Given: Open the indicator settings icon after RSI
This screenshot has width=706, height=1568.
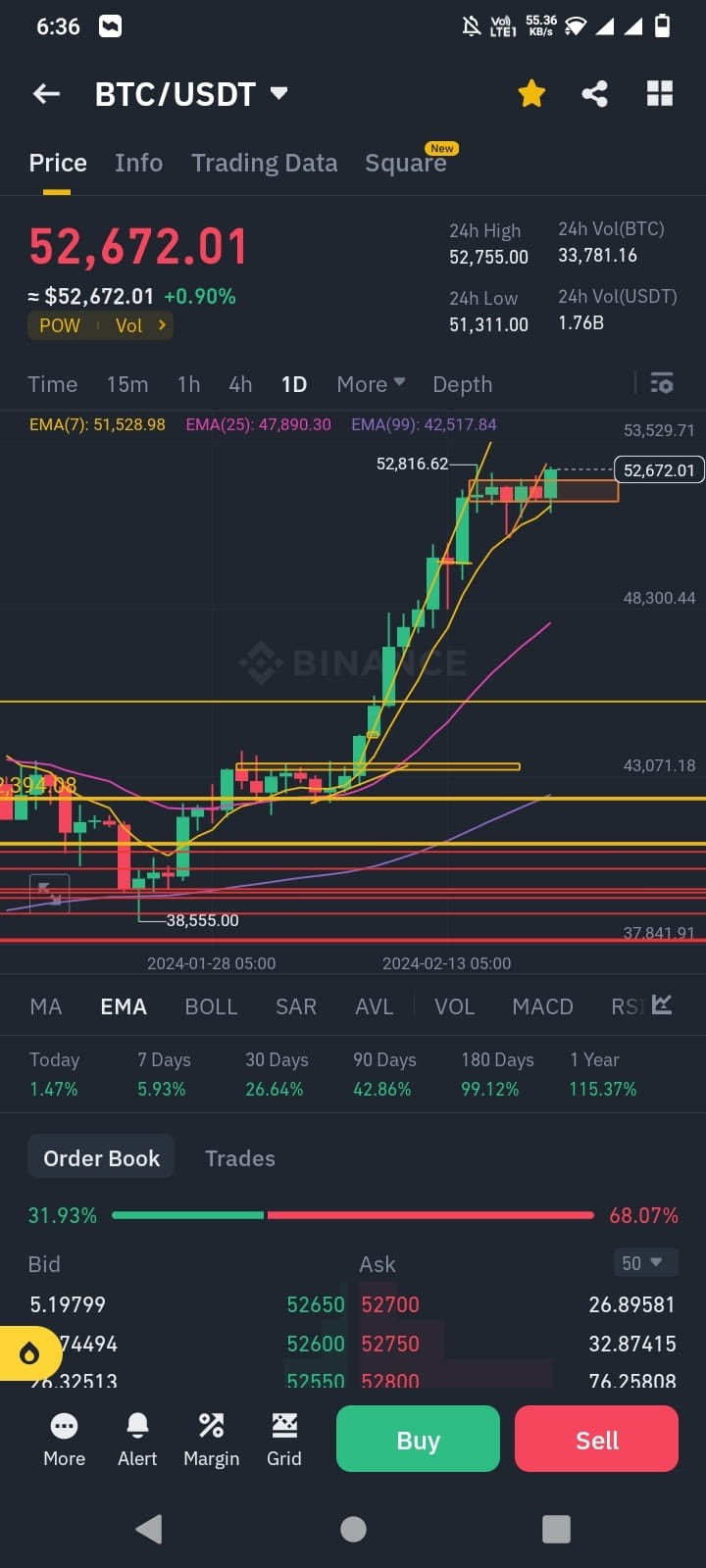Looking at the screenshot, I should pos(662,1004).
